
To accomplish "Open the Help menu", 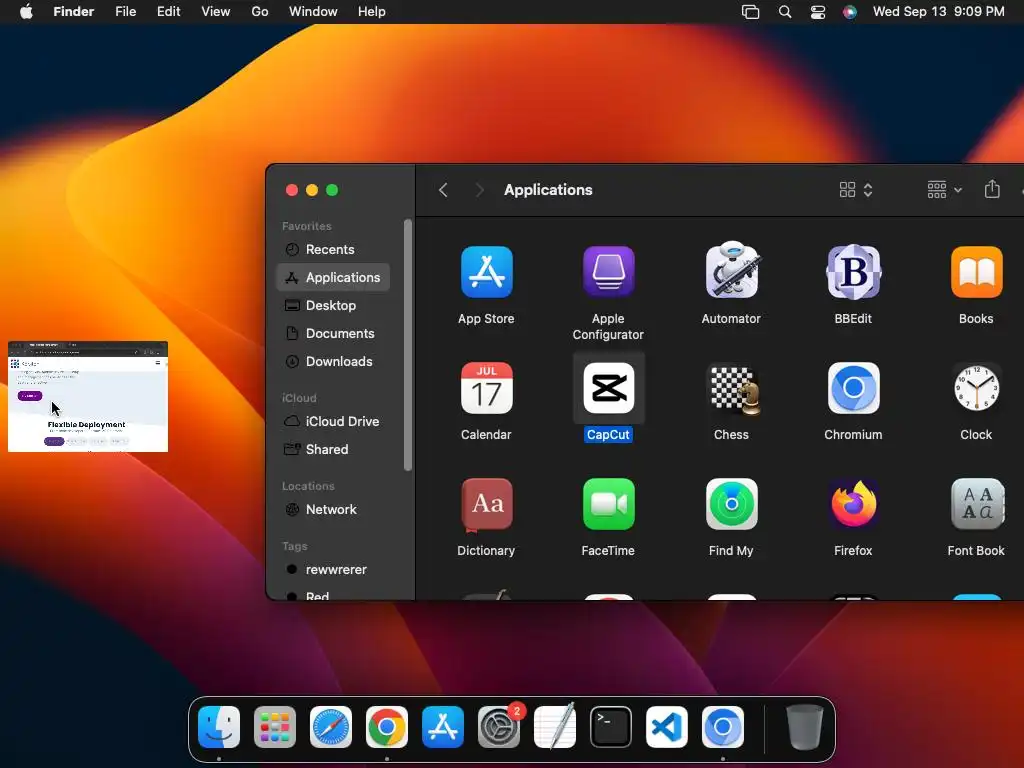I will click(x=372, y=12).
